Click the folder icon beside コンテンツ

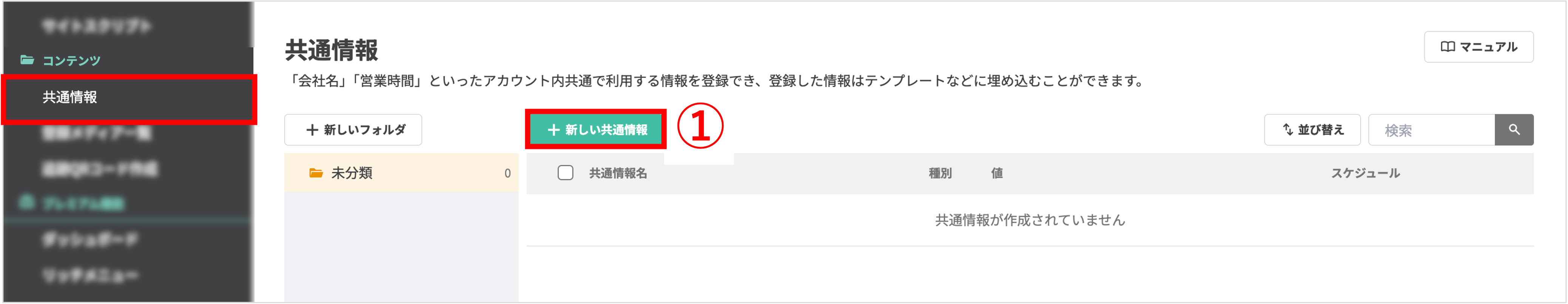[x=27, y=60]
